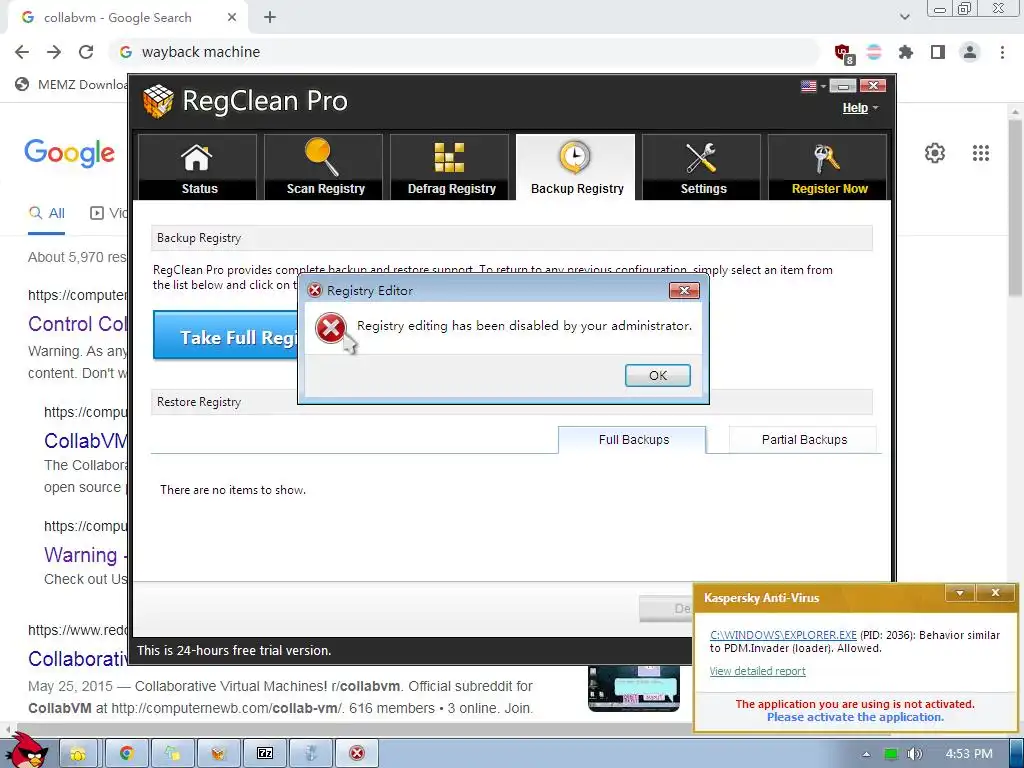Open the language flag dropdown

pos(813,86)
